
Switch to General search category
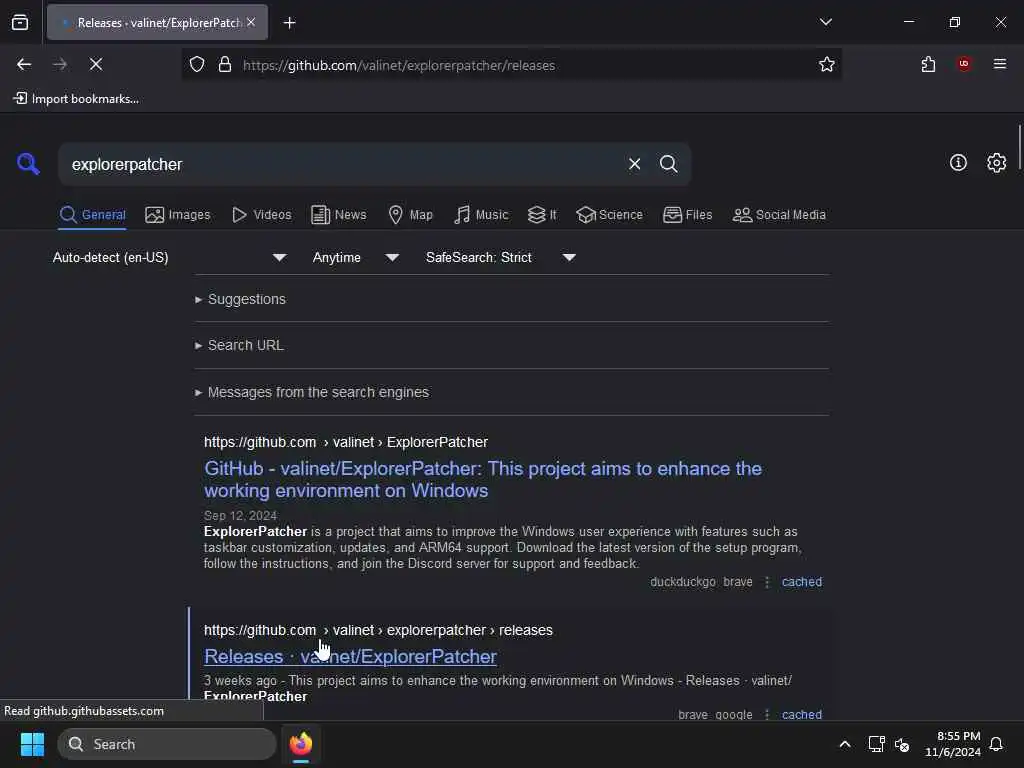[x=92, y=215]
